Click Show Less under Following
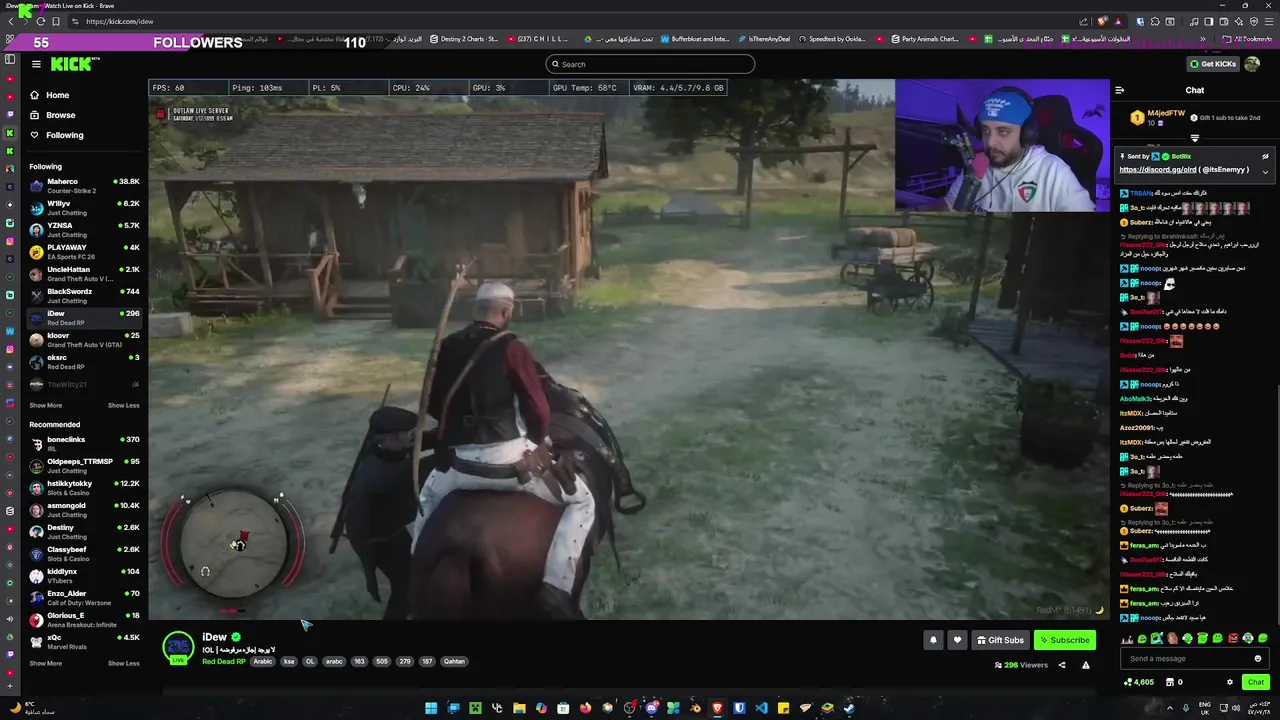This screenshot has width=1280, height=720. click(x=123, y=405)
